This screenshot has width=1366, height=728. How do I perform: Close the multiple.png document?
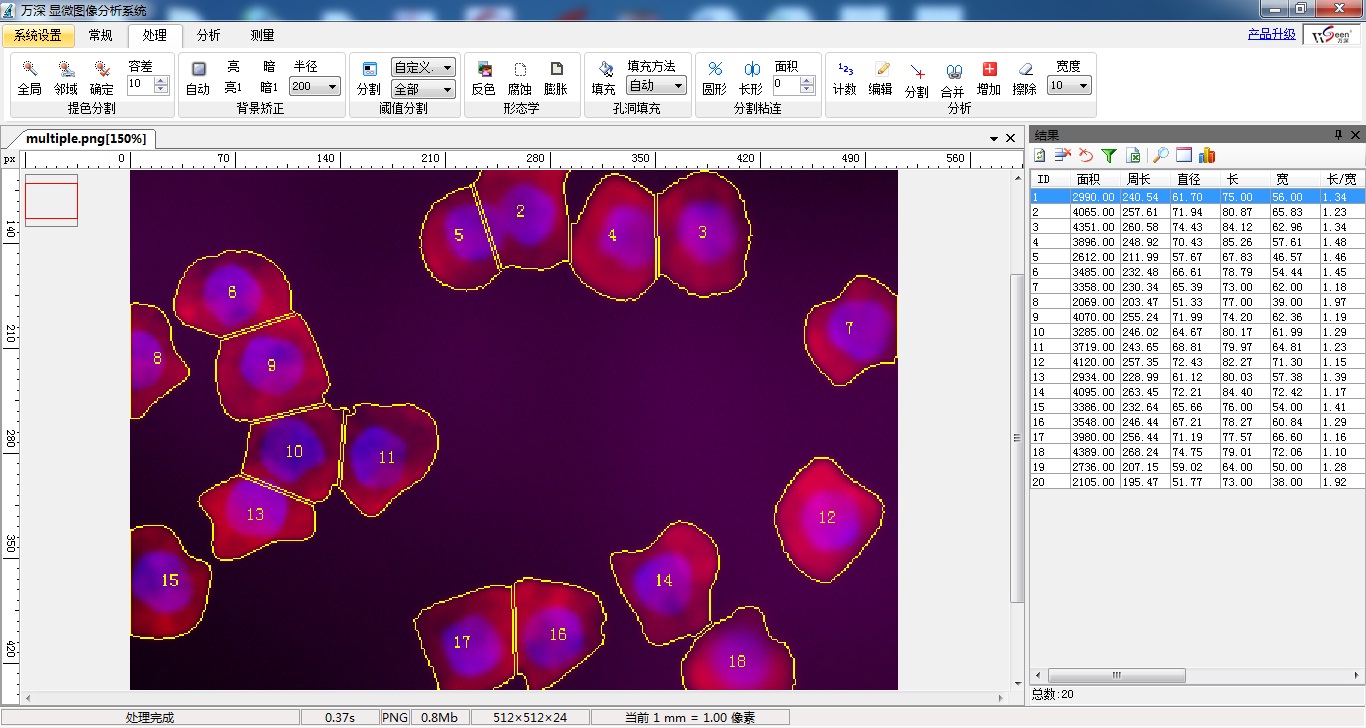(1011, 138)
